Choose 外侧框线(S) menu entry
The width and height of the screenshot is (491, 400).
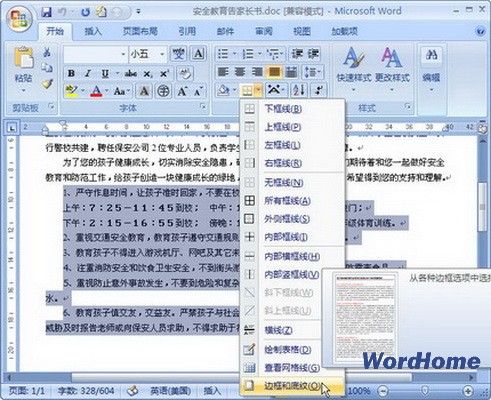pos(292,219)
